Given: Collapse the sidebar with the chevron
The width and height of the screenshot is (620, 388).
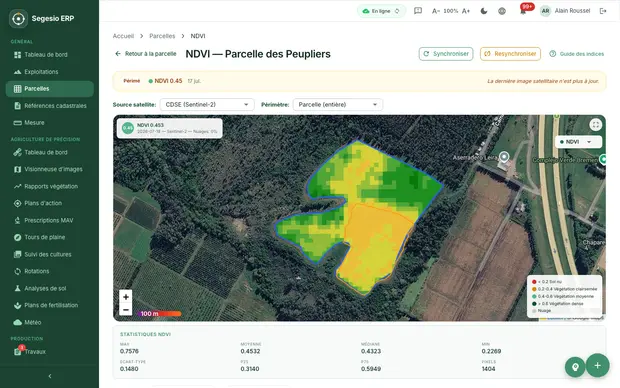Looking at the screenshot, I should point(49,376).
